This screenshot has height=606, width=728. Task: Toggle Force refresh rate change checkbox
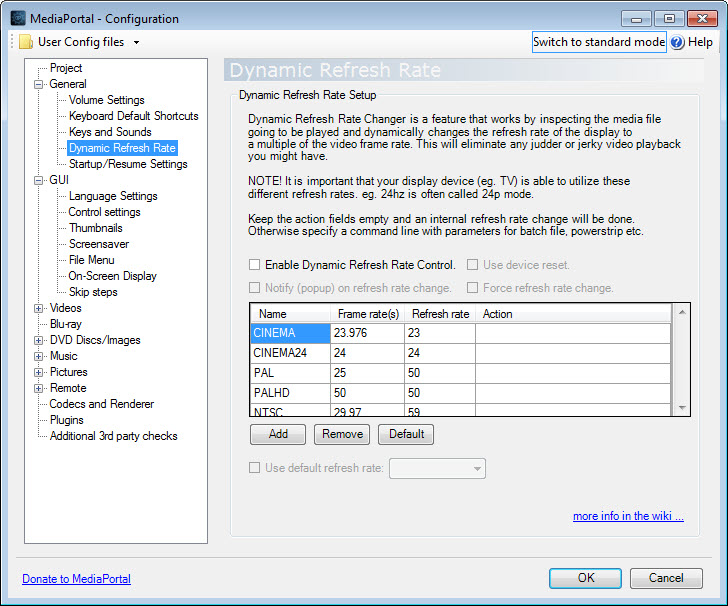coord(472,288)
